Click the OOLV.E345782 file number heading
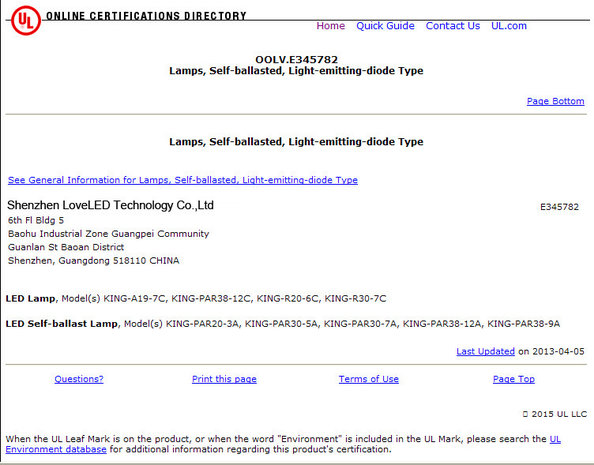Image resolution: width=594 pixels, height=465 pixels. coord(296,59)
